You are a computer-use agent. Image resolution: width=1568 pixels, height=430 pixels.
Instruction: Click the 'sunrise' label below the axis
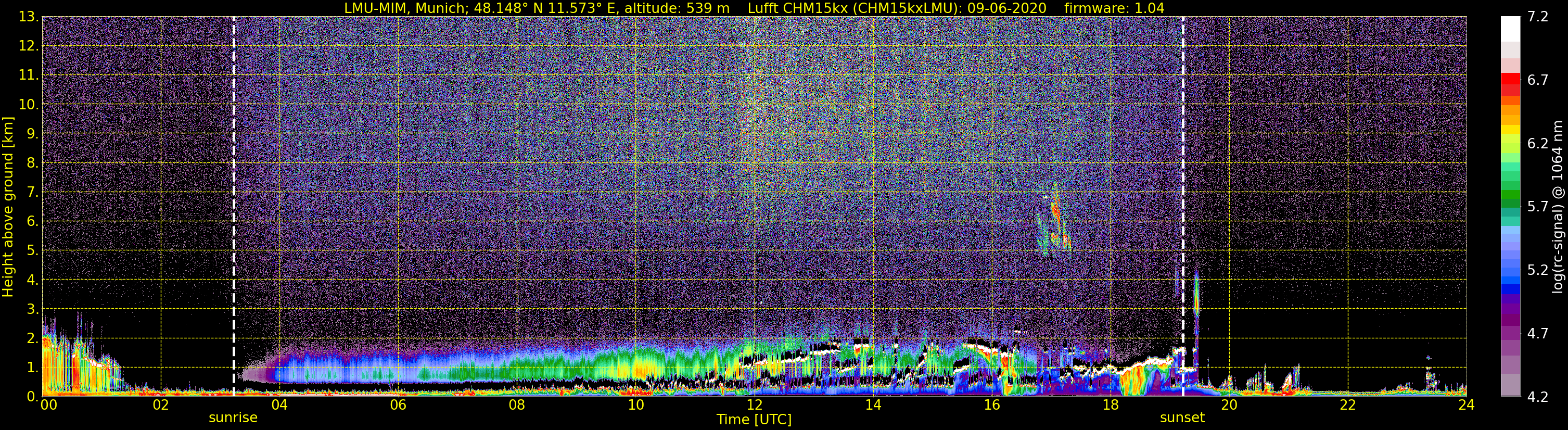point(233,418)
